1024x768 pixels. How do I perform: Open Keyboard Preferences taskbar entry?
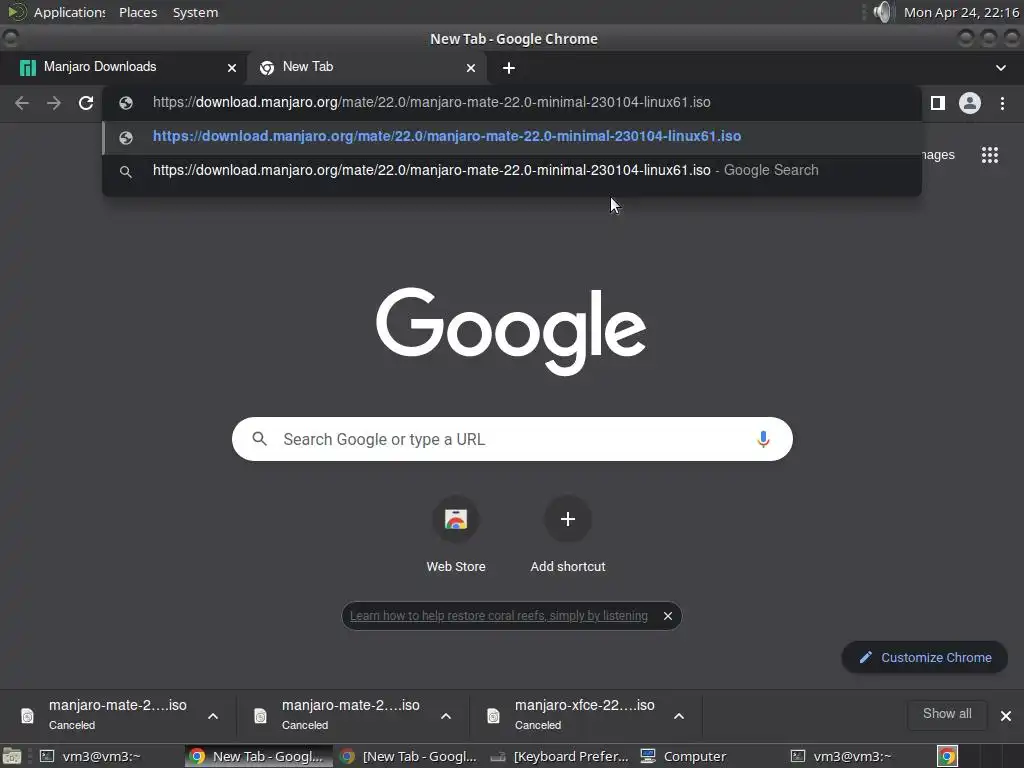click(x=560, y=756)
